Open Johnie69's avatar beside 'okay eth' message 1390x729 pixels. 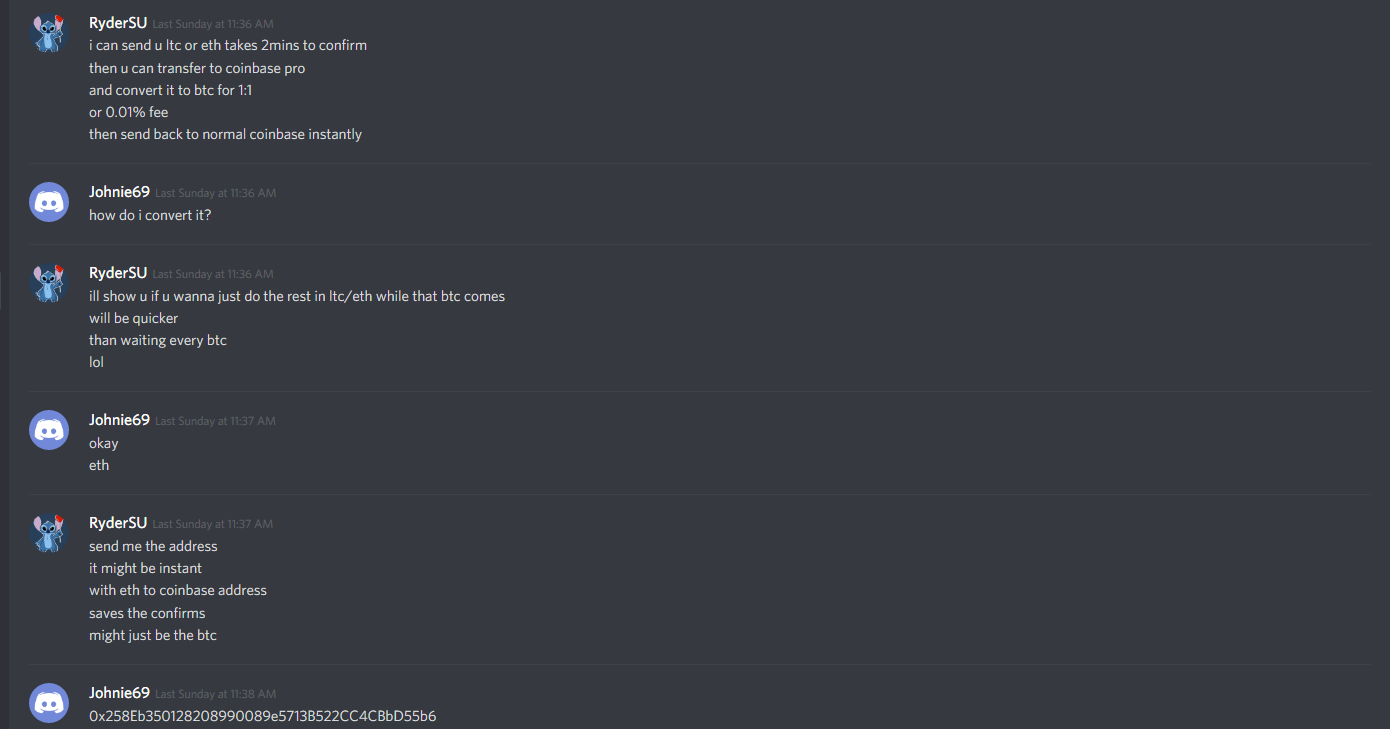click(49, 430)
